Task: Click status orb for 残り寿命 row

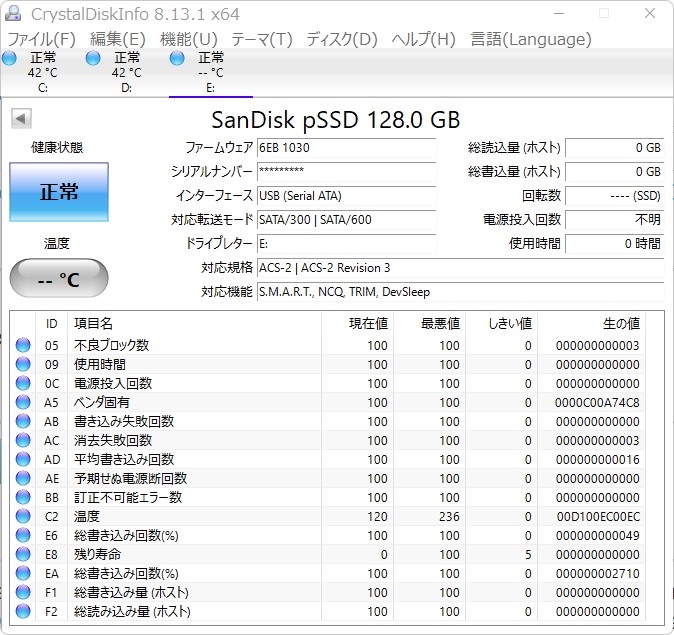Action: pyautogui.click(x=23, y=554)
